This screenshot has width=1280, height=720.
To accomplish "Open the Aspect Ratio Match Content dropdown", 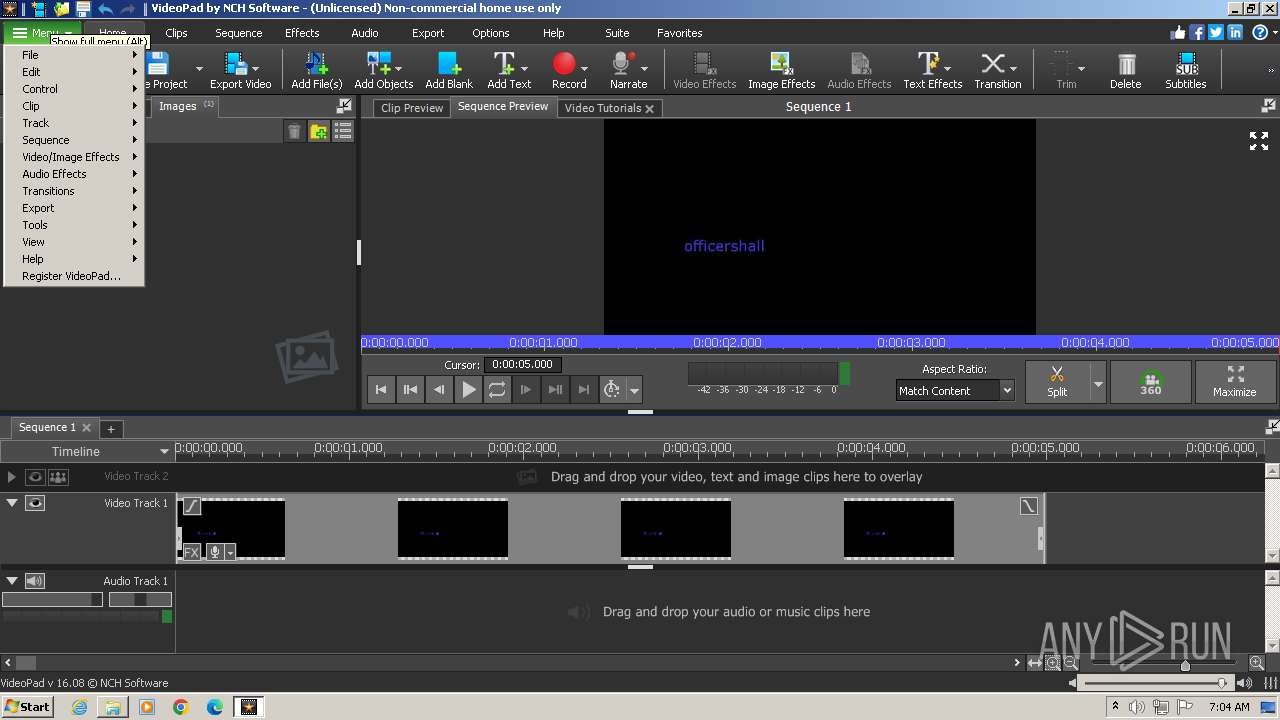I will pos(955,391).
